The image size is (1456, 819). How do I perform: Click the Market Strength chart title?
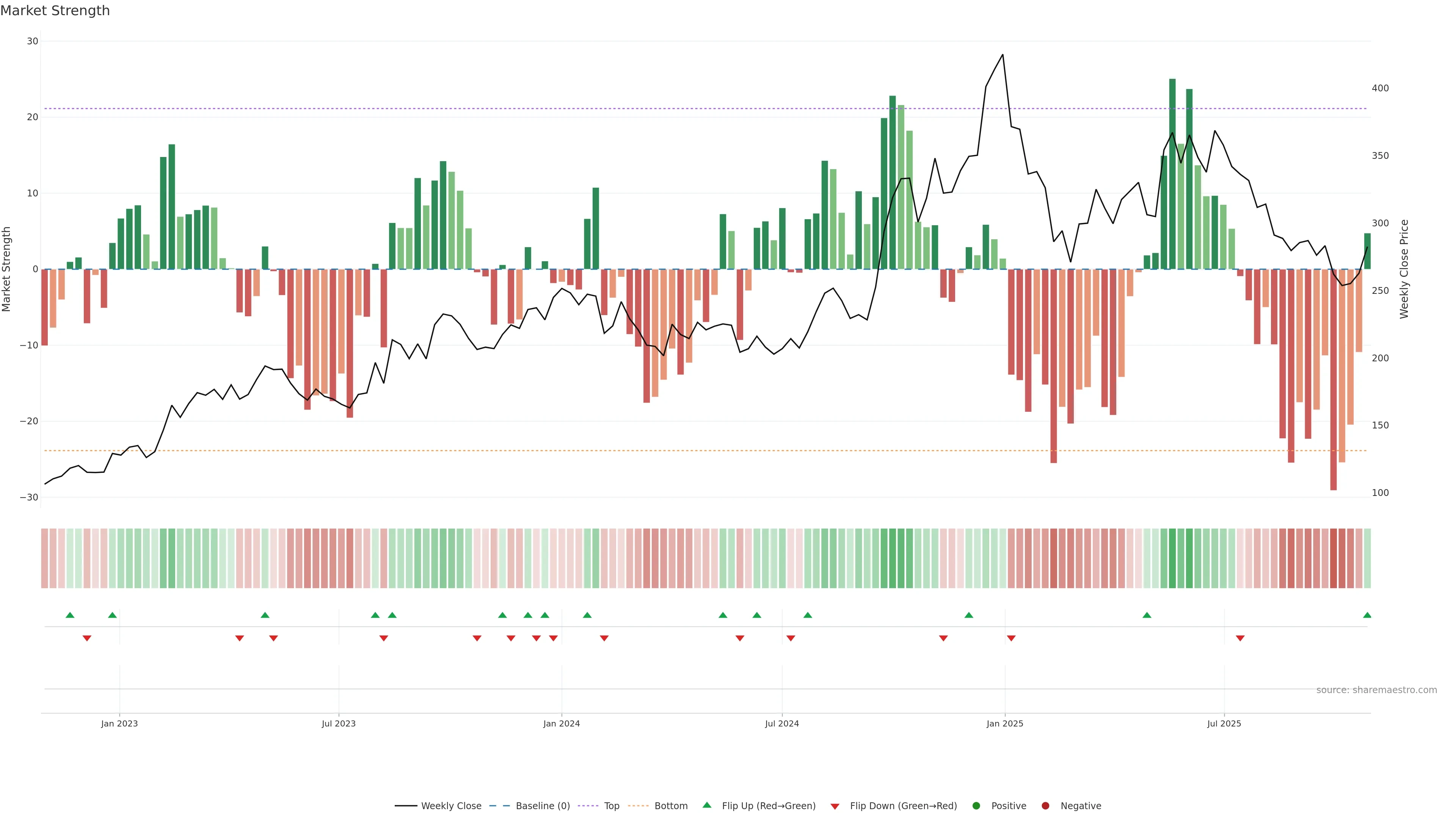tap(55, 11)
